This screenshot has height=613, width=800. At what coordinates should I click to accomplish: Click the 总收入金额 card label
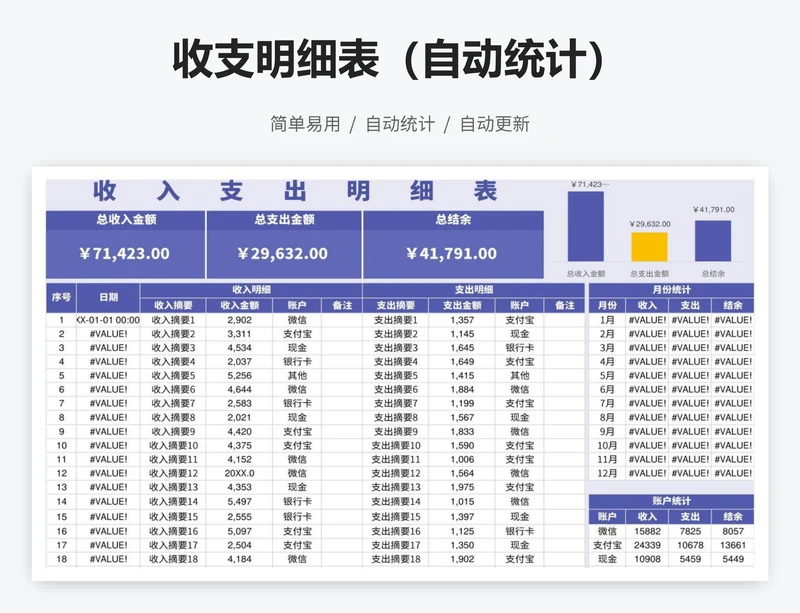click(x=126, y=220)
